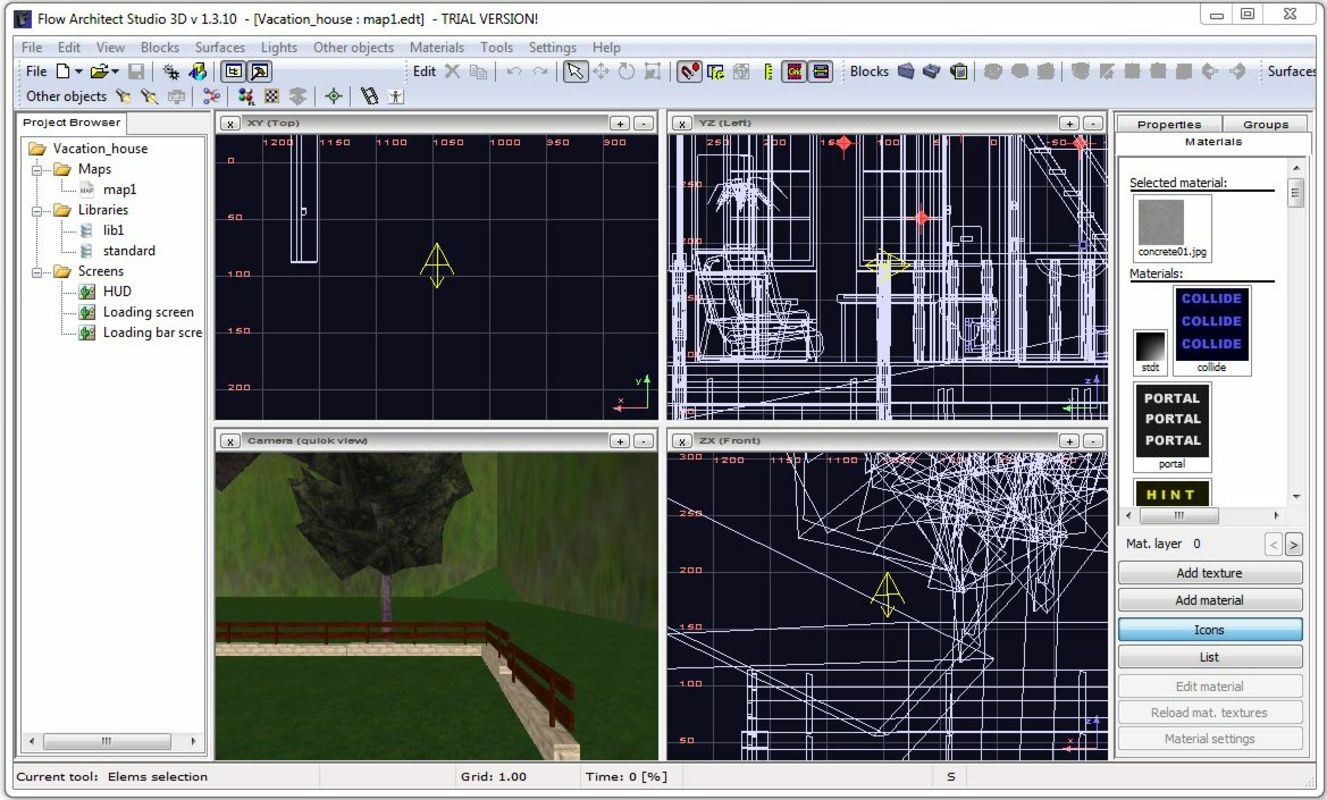Open the Lights menu
Viewport: 1327px width, 800px height.
point(279,47)
